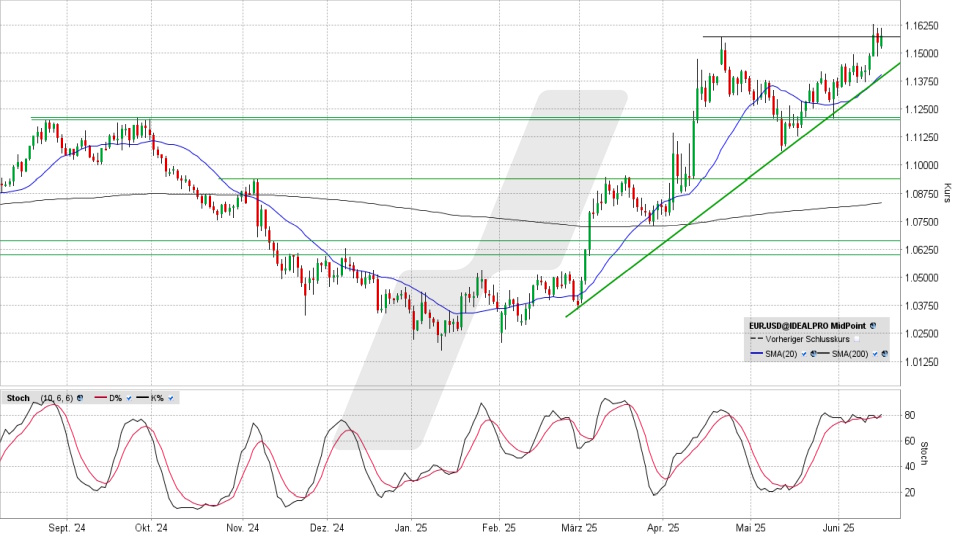Click the Sept. '24 date axis label

pos(67,528)
